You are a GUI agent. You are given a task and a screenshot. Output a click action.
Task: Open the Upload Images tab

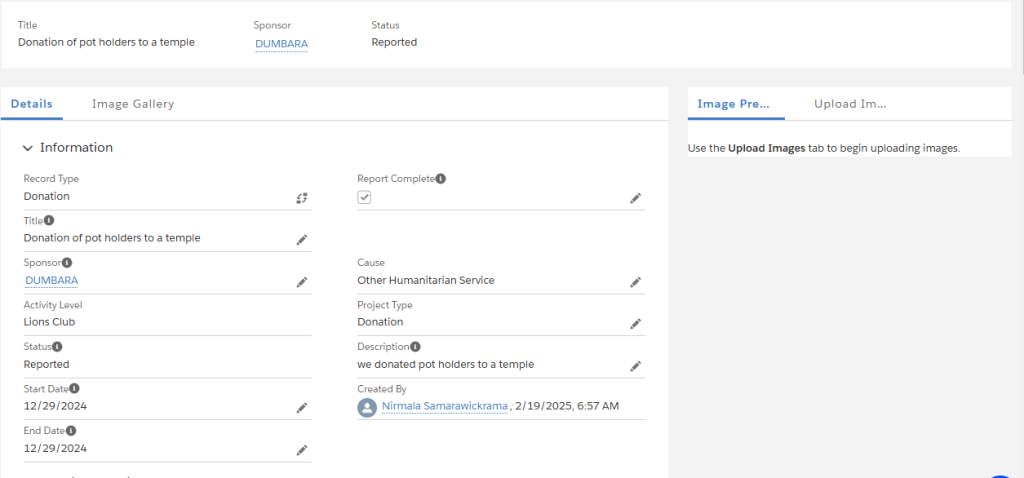coord(850,104)
